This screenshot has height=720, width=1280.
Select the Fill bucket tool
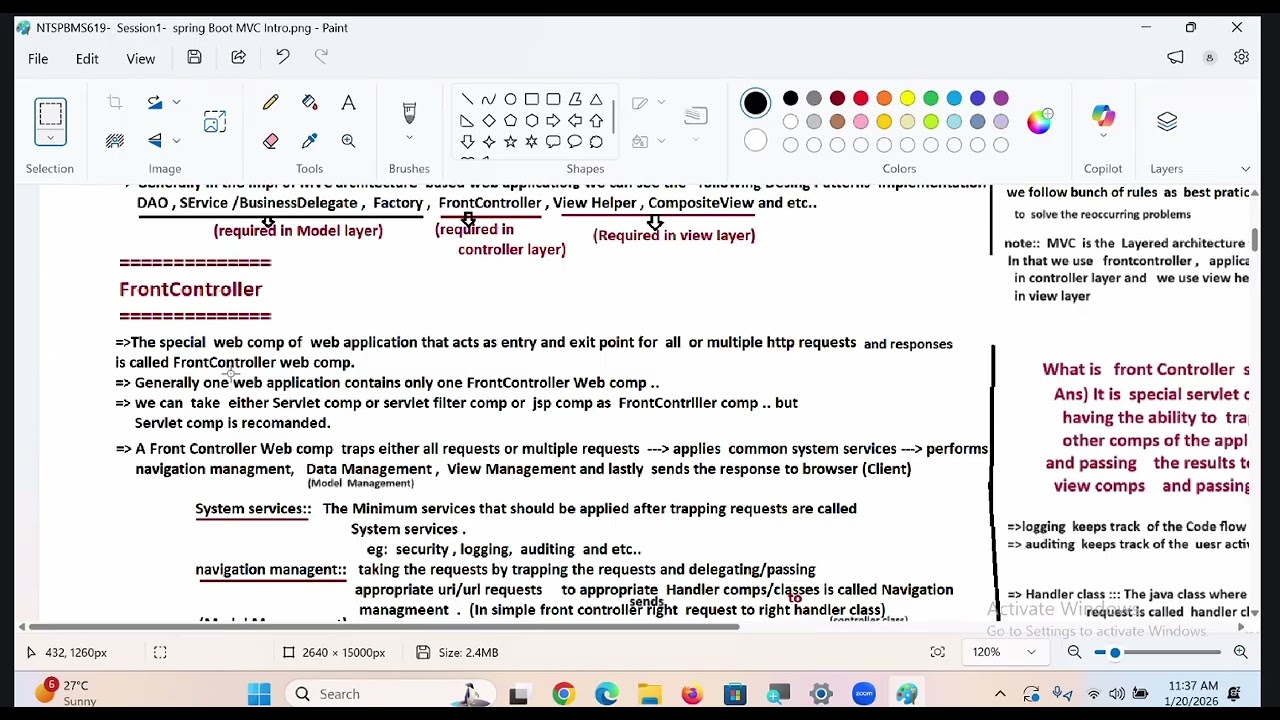pyautogui.click(x=309, y=103)
